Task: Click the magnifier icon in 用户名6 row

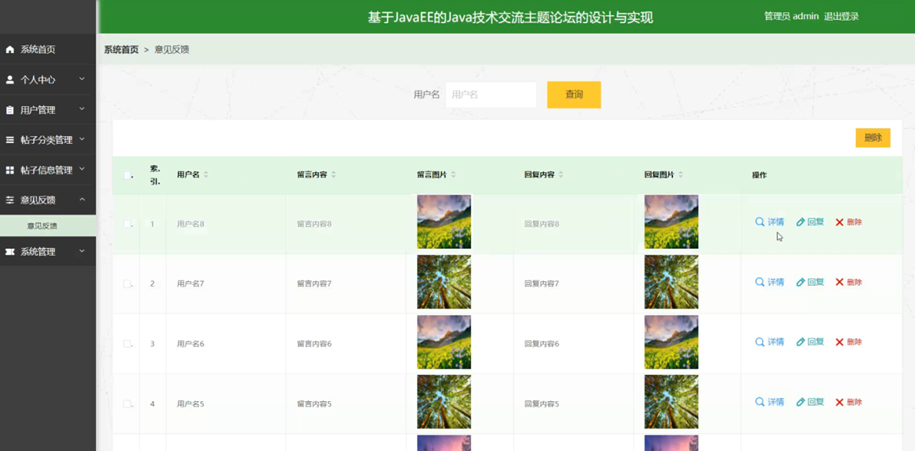Action: pyautogui.click(x=759, y=342)
